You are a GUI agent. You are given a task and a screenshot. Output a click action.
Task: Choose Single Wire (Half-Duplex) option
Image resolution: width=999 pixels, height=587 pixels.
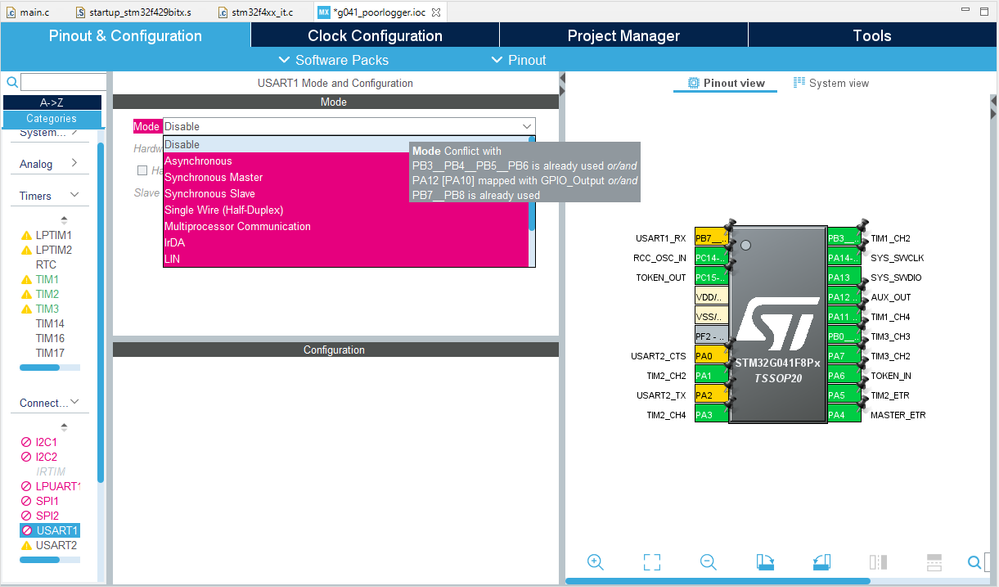click(346, 210)
